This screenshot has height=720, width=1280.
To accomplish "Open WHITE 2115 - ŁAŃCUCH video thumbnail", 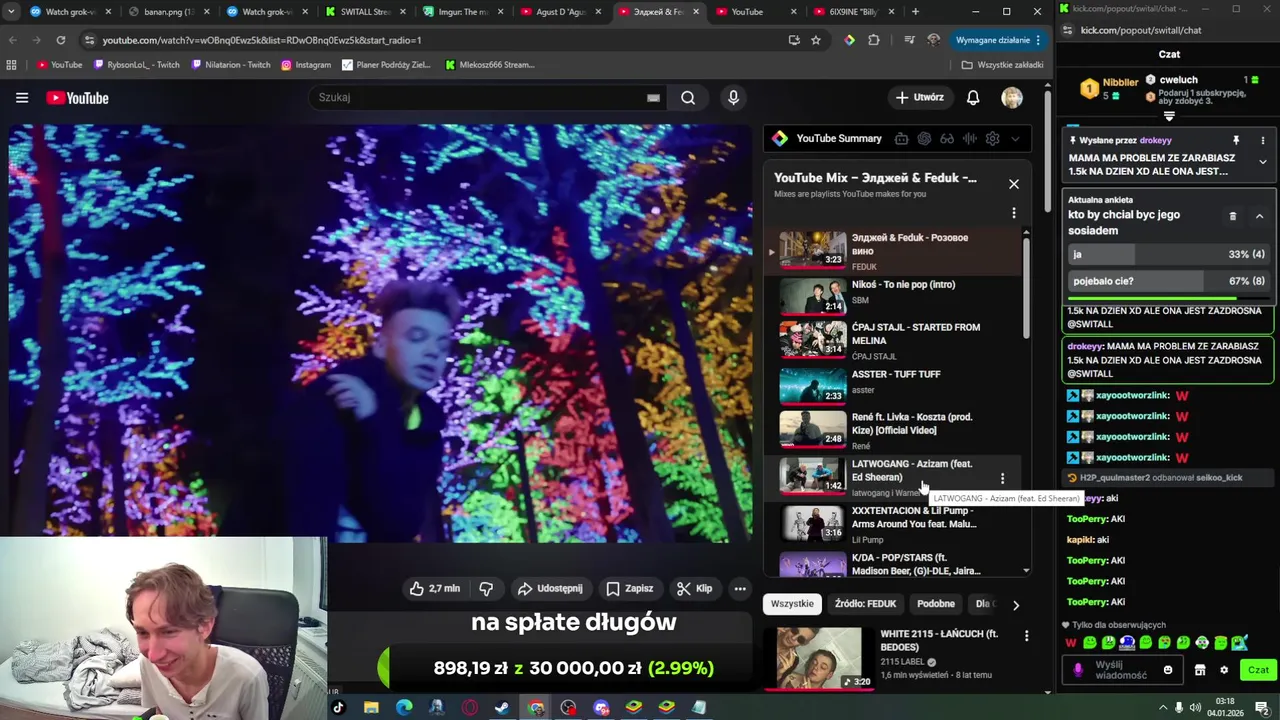I will click(x=818, y=658).
